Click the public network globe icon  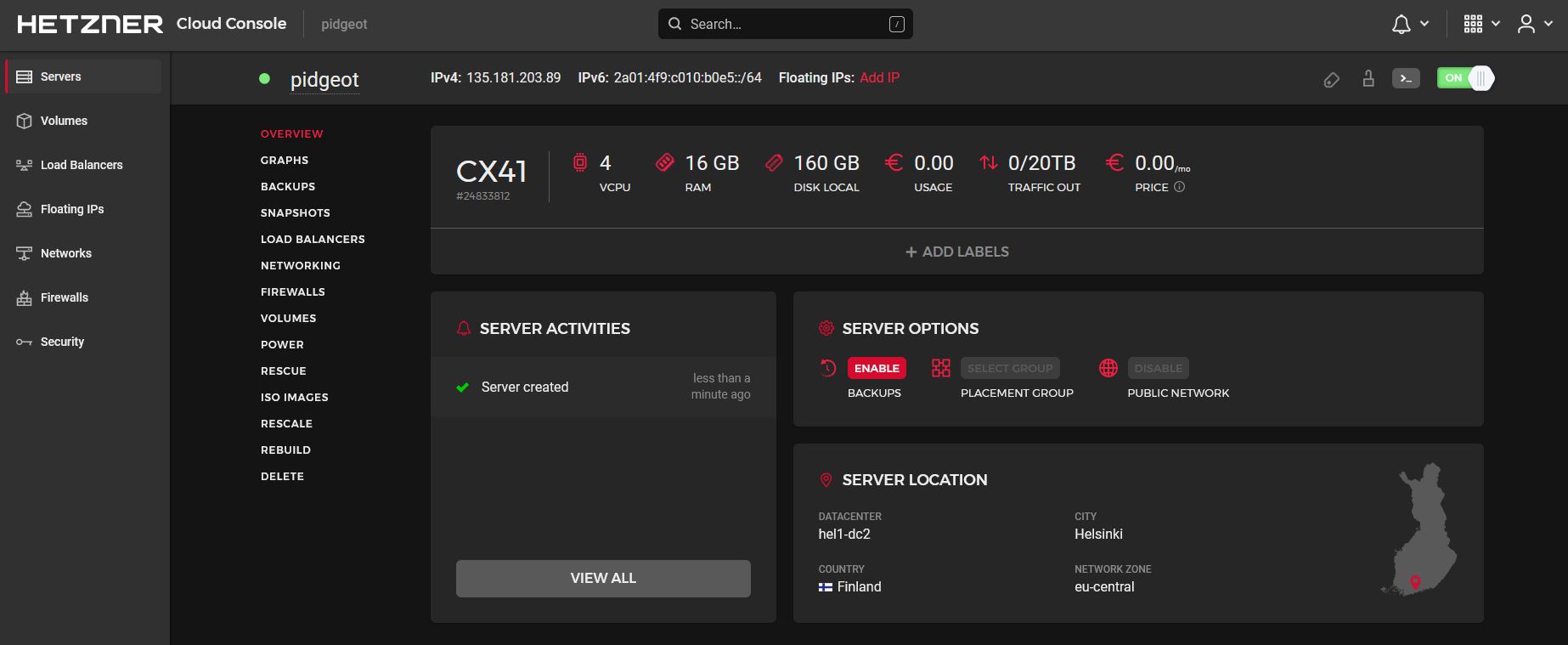click(1108, 368)
